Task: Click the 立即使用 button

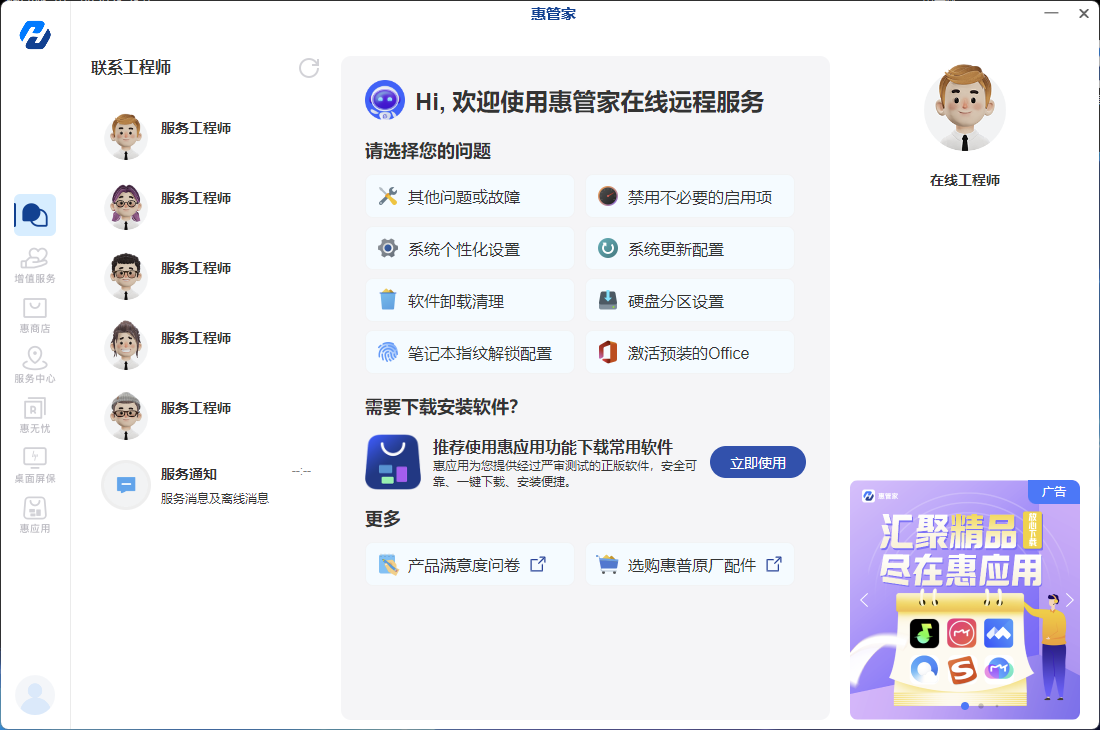Action: [x=757, y=462]
